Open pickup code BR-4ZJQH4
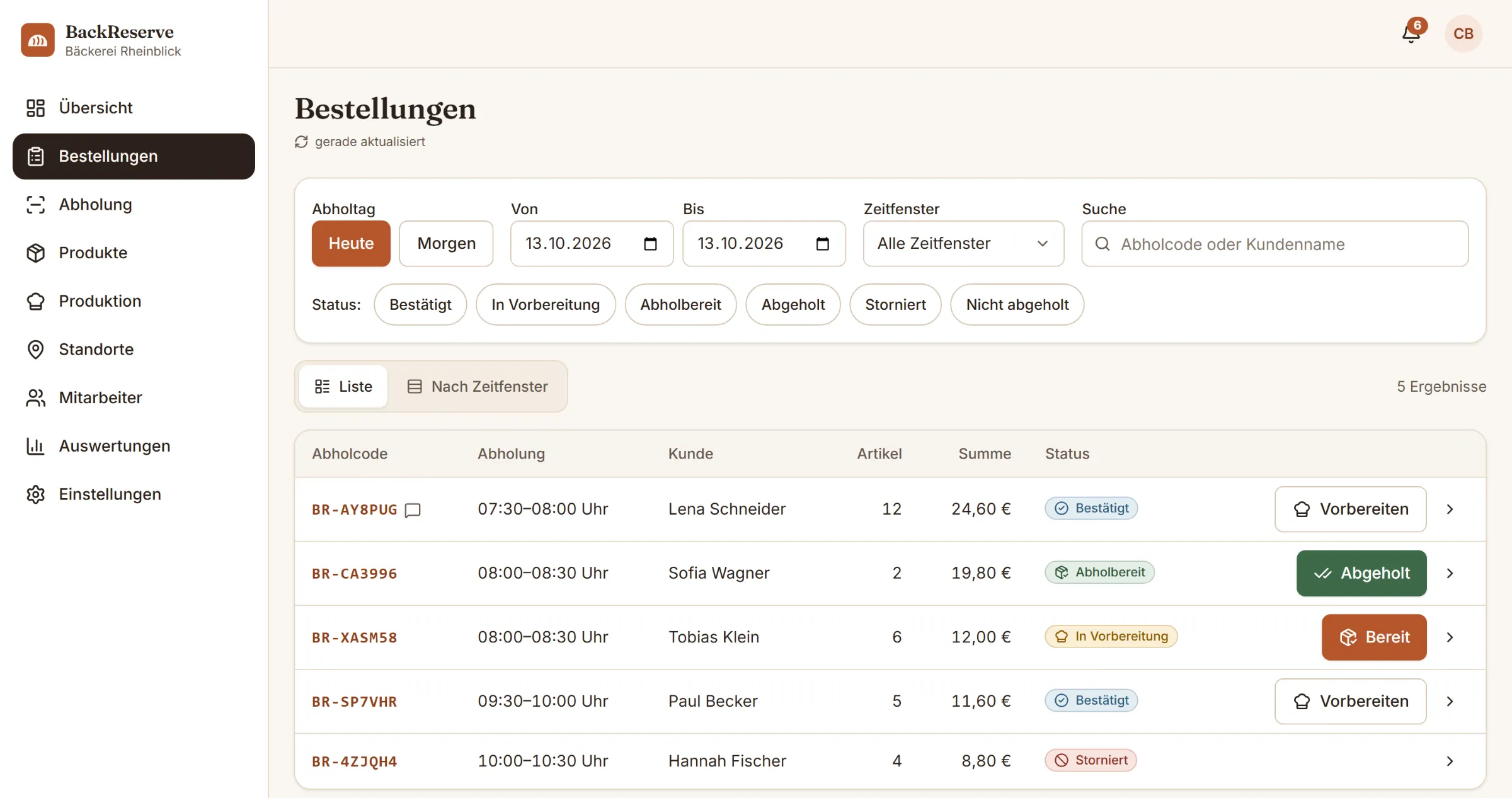 (x=354, y=762)
